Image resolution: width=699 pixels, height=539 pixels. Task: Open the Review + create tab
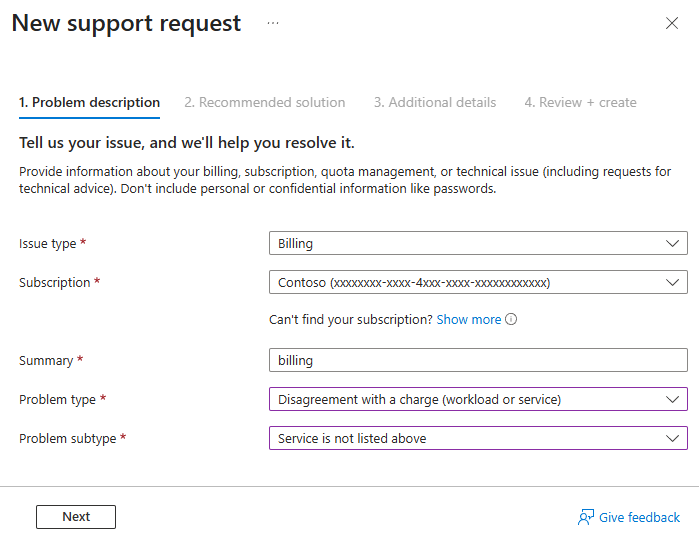click(x=580, y=102)
